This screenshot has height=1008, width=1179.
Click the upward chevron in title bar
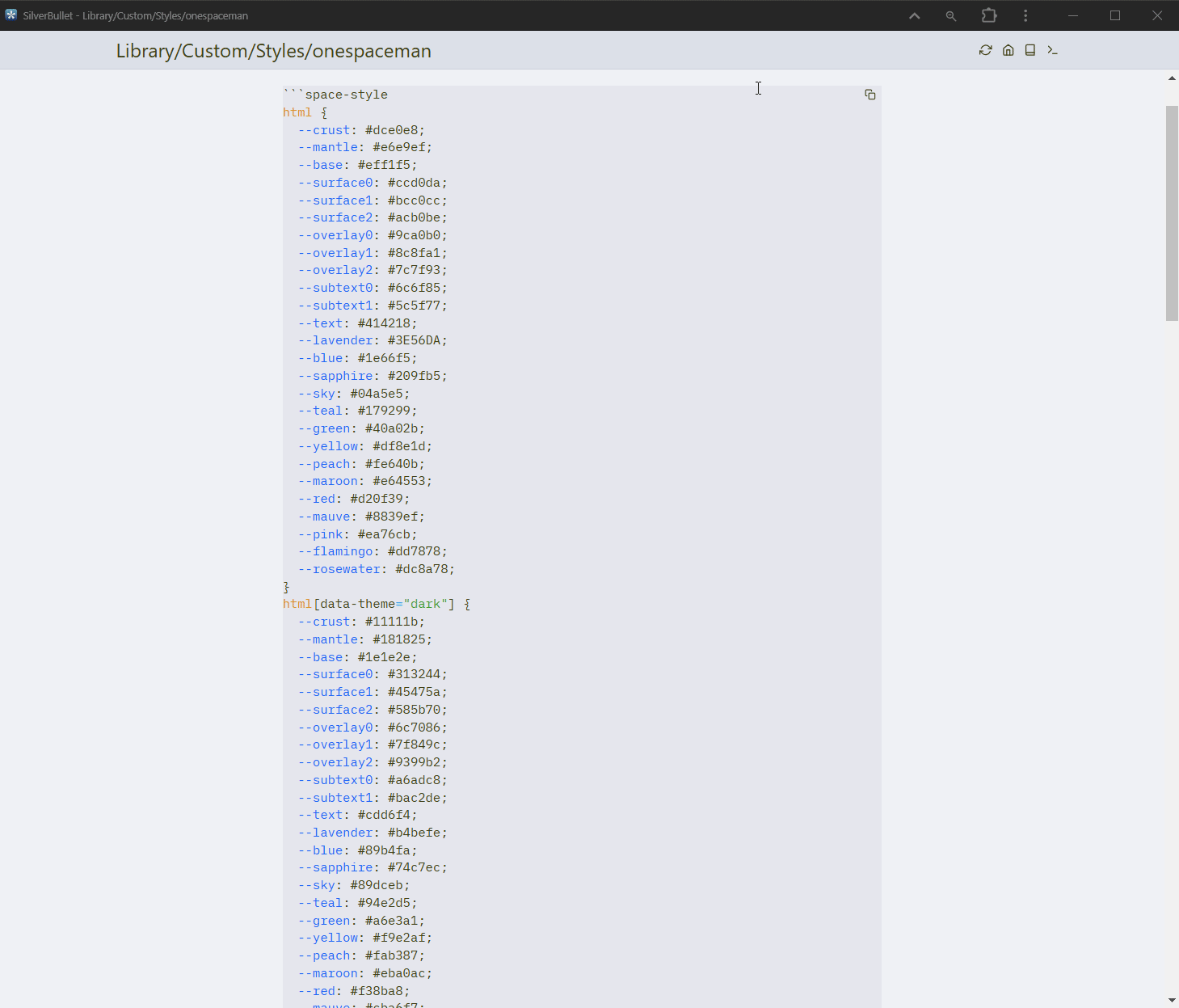pyautogui.click(x=914, y=15)
